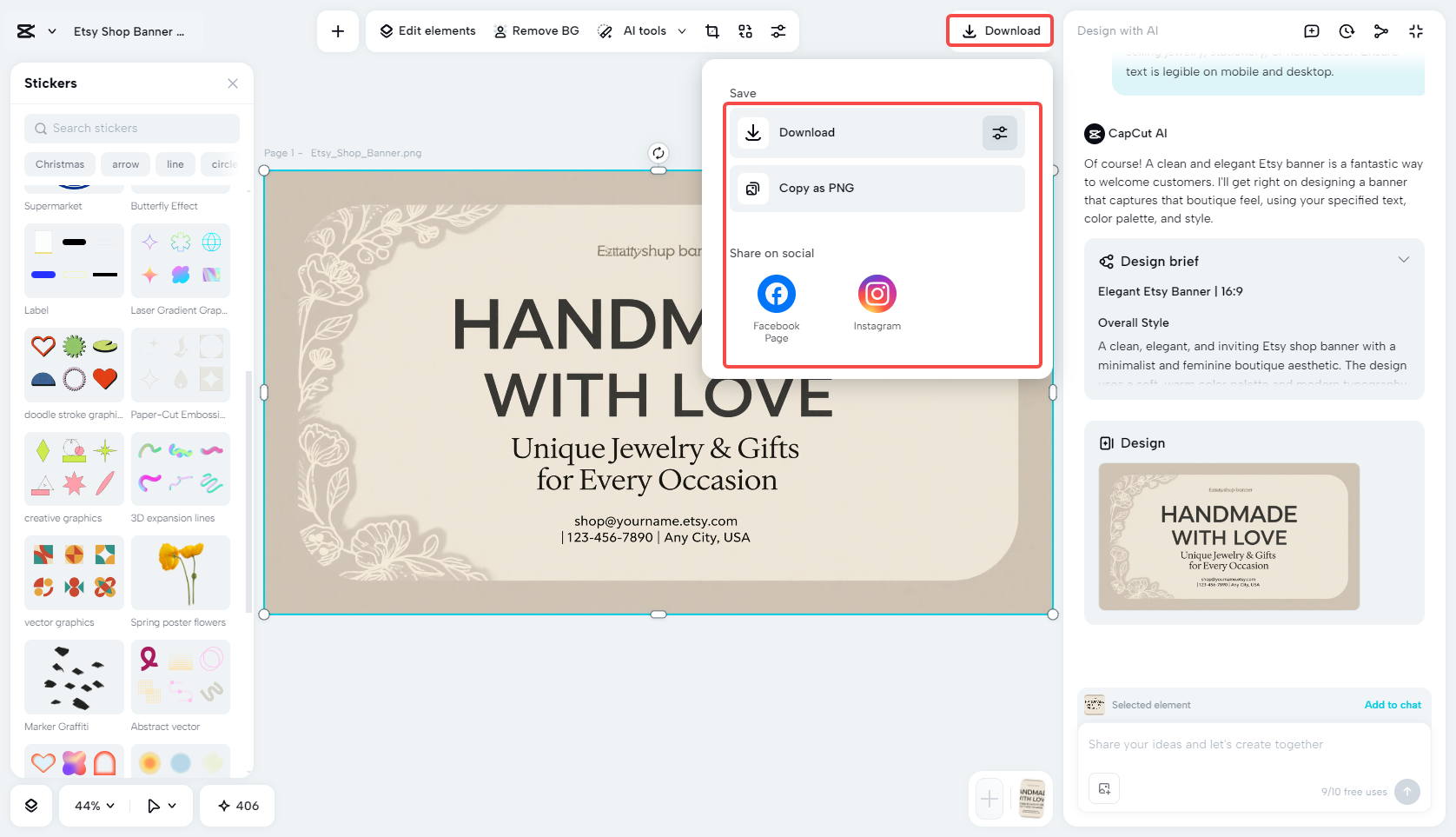The height and width of the screenshot is (837, 1456).
Task: Open the adjustments icon next to the crop tool
Action: click(778, 30)
